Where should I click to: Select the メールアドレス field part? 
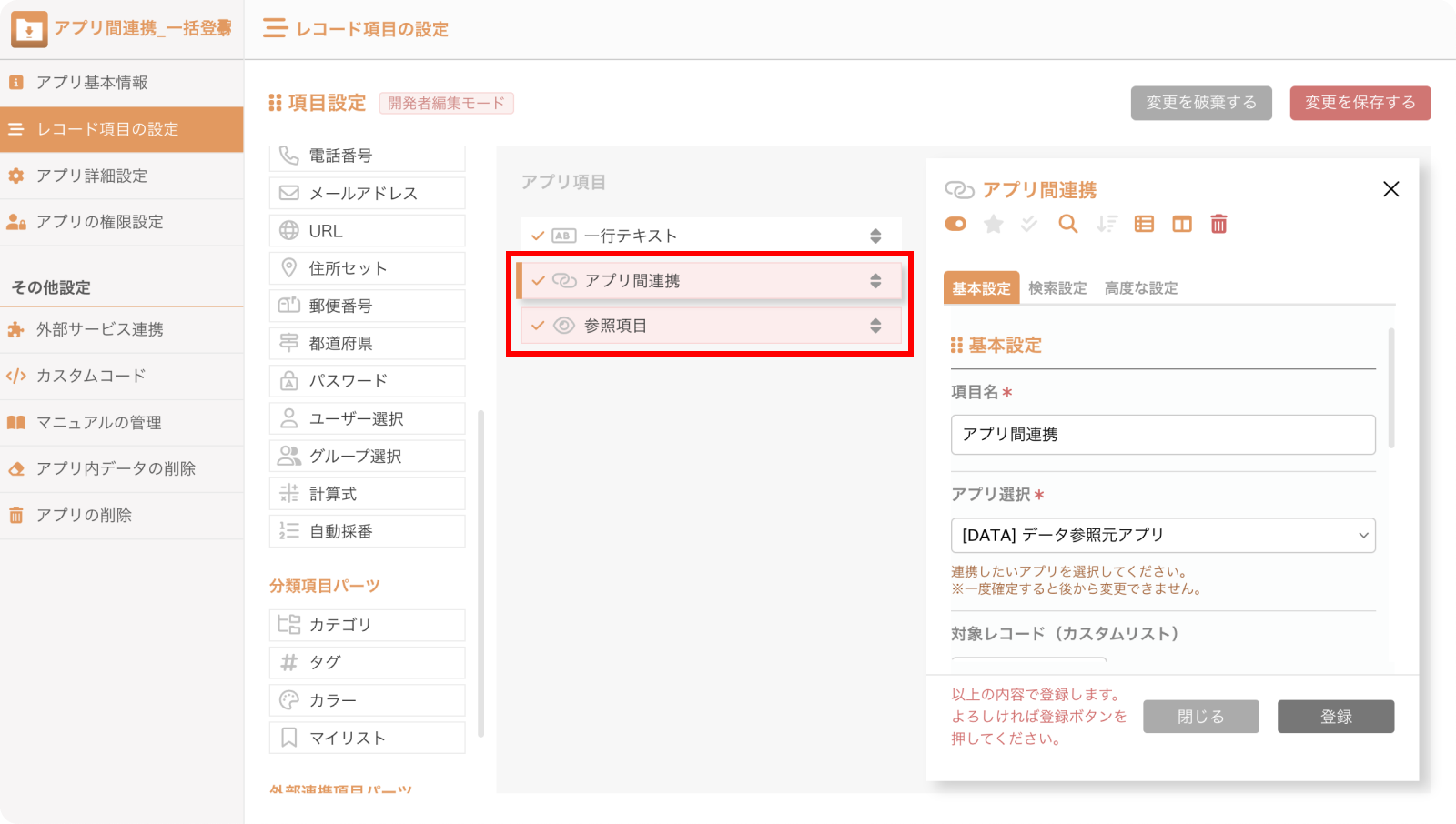[368, 193]
